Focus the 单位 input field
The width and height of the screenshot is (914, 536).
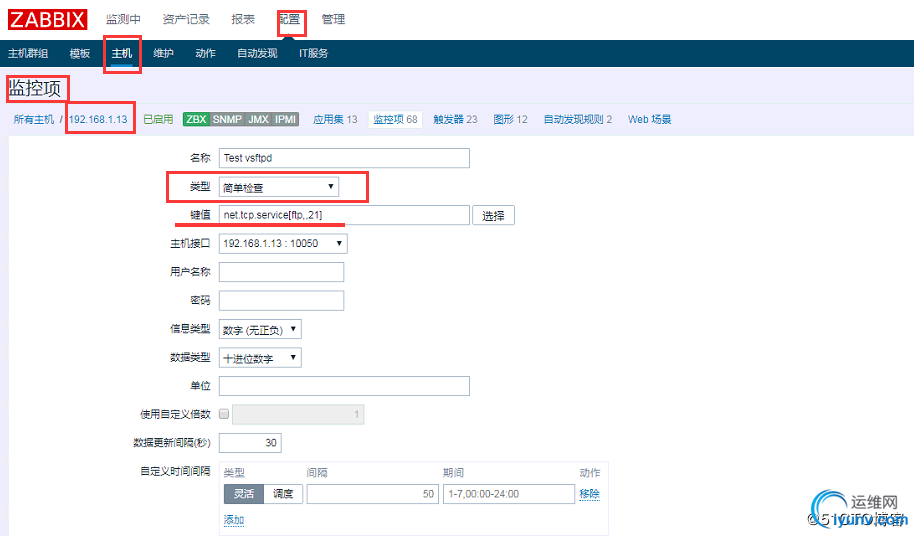[344, 386]
